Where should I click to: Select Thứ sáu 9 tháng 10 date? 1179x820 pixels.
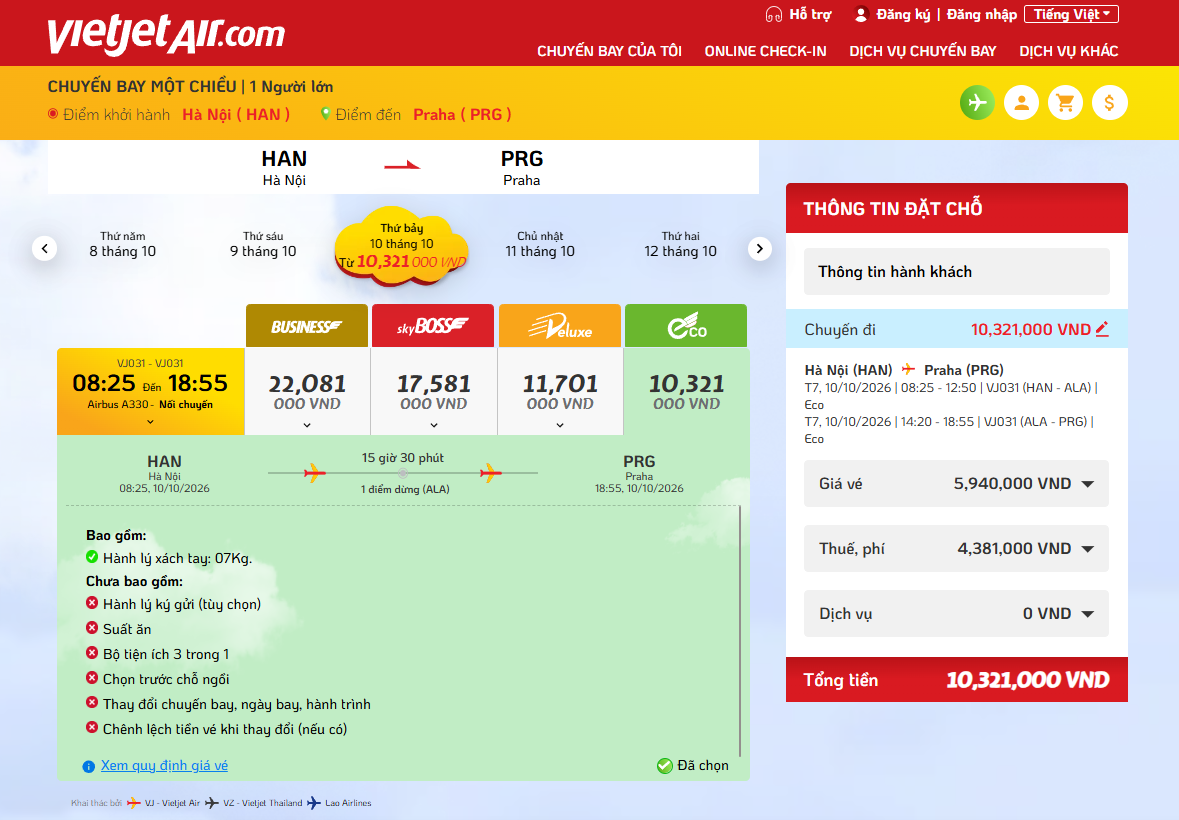pos(263,245)
